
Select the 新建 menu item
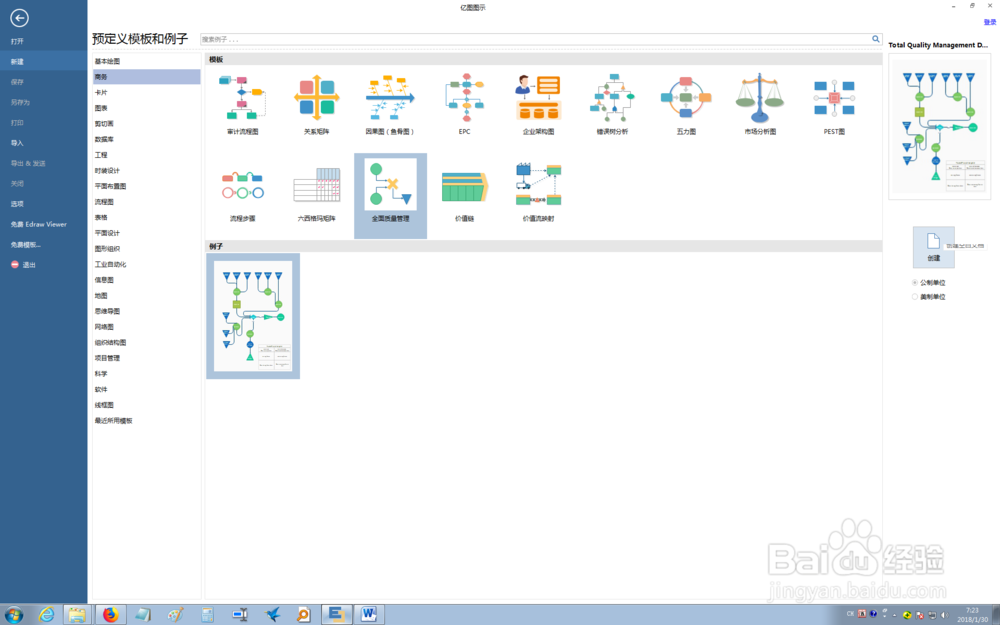pos(43,62)
